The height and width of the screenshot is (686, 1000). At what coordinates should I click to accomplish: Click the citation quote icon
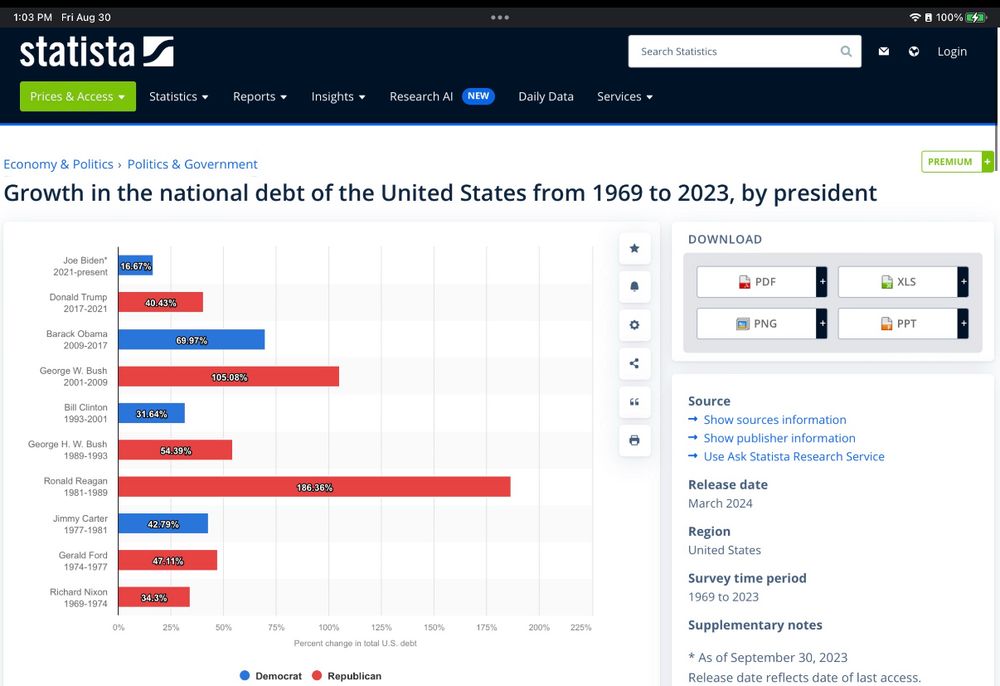coord(635,402)
